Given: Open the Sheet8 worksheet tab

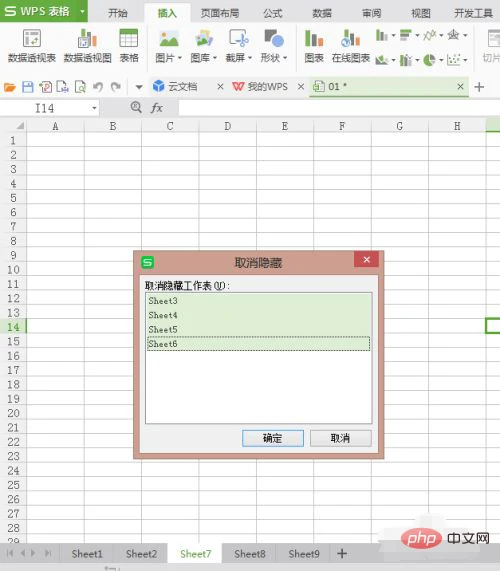Looking at the screenshot, I should pyautogui.click(x=250, y=554).
